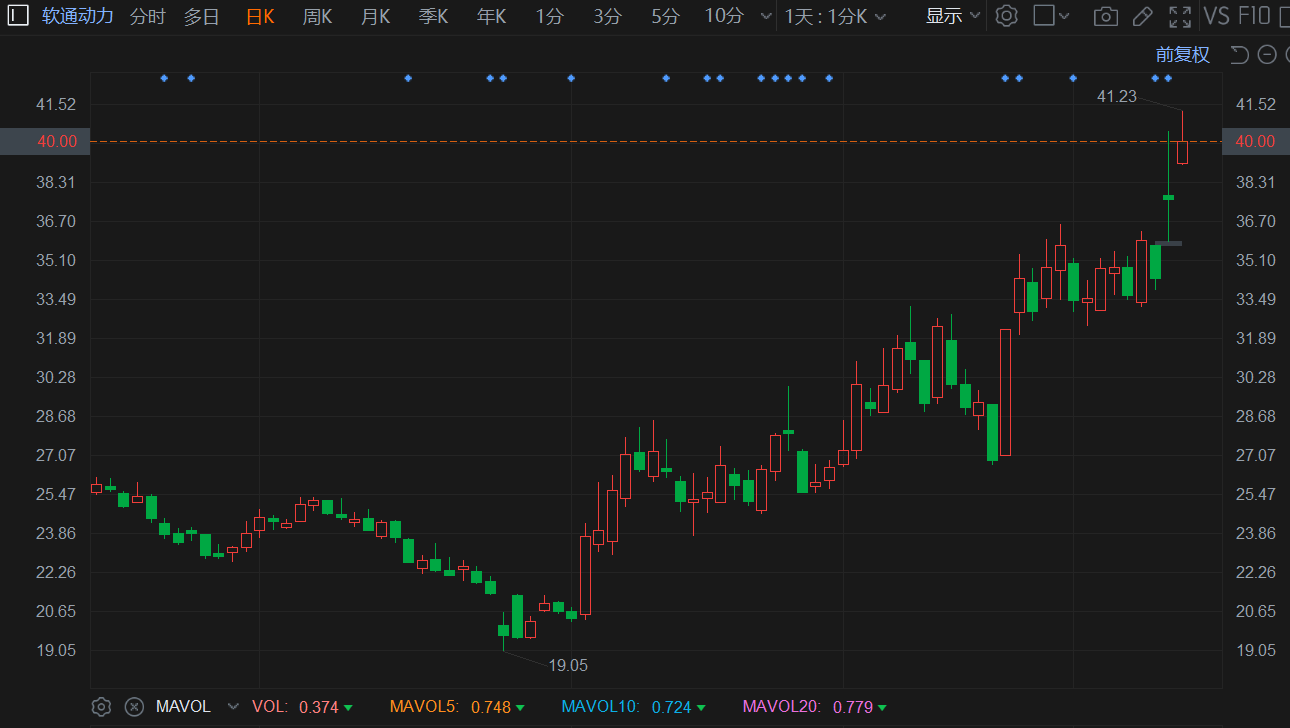Open the F10 company info

pyautogui.click(x=1254, y=16)
